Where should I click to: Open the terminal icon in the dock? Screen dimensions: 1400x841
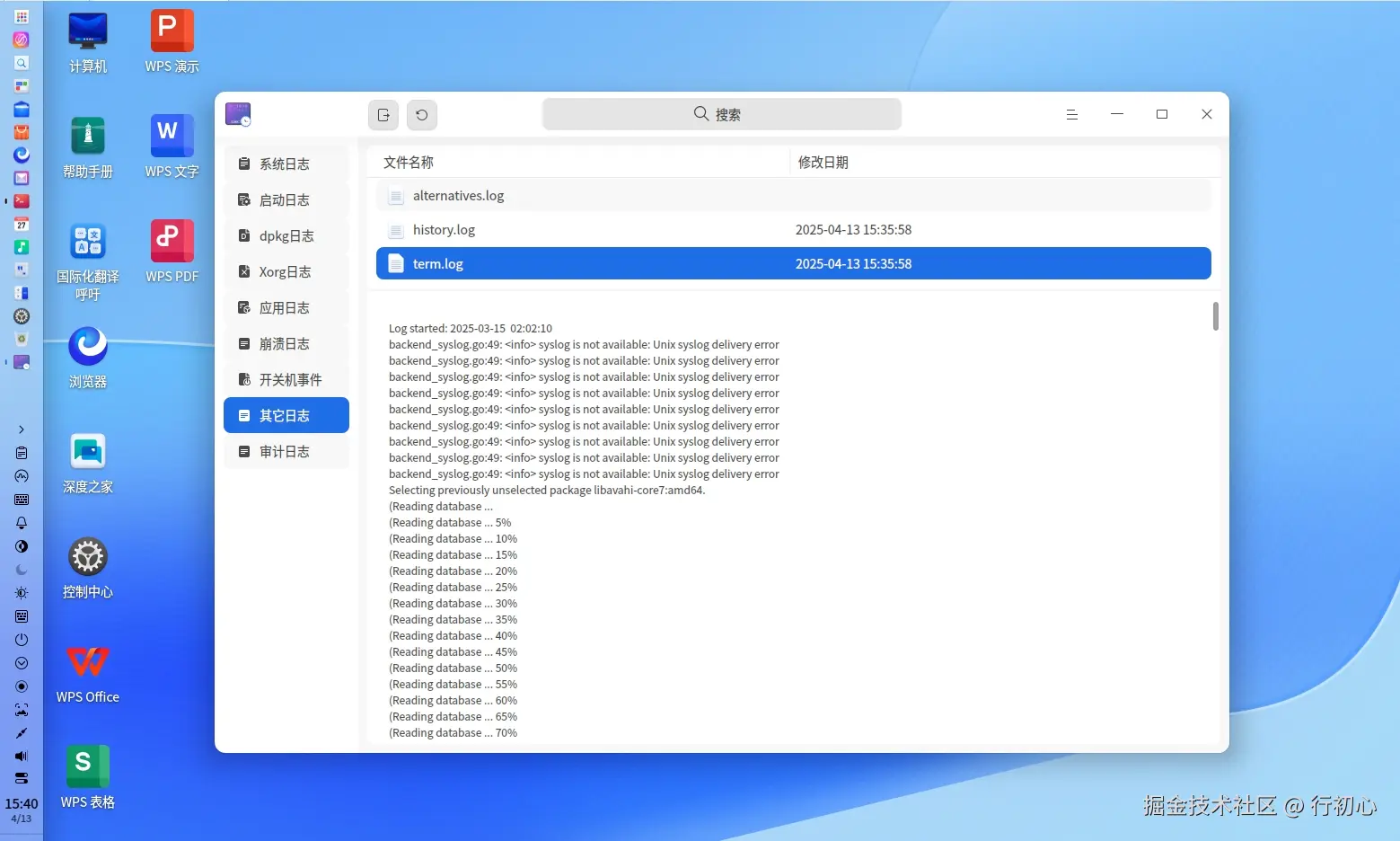[x=22, y=201]
